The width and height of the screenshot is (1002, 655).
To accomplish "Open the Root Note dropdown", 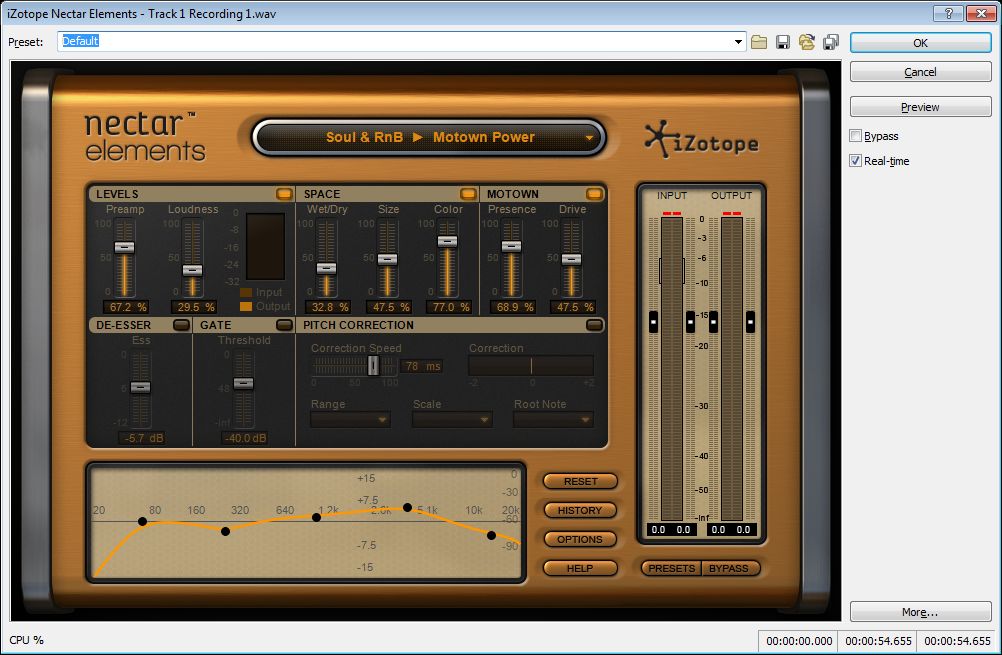I will tap(553, 420).
